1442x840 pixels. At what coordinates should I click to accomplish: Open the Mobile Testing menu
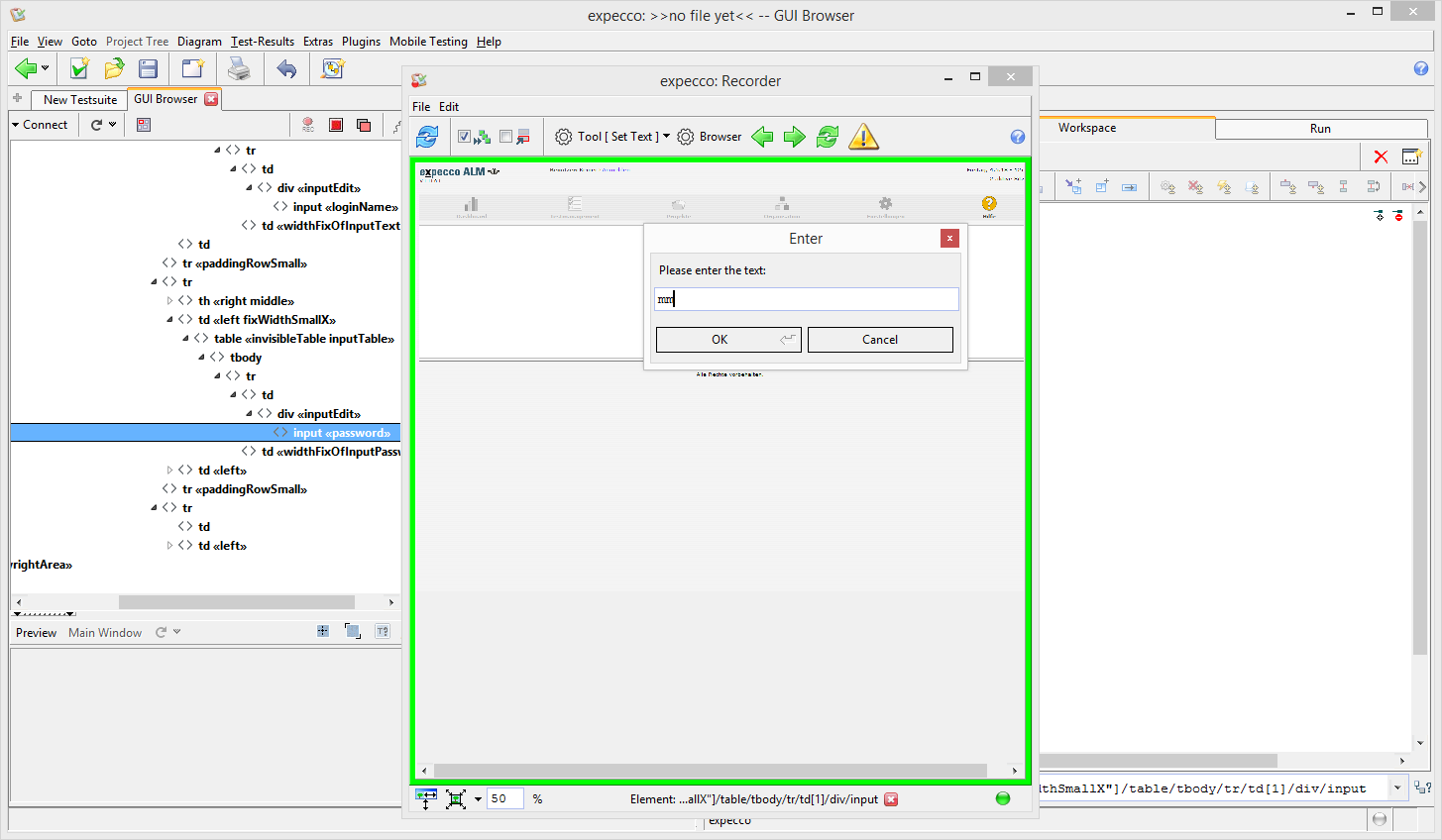[x=428, y=42]
